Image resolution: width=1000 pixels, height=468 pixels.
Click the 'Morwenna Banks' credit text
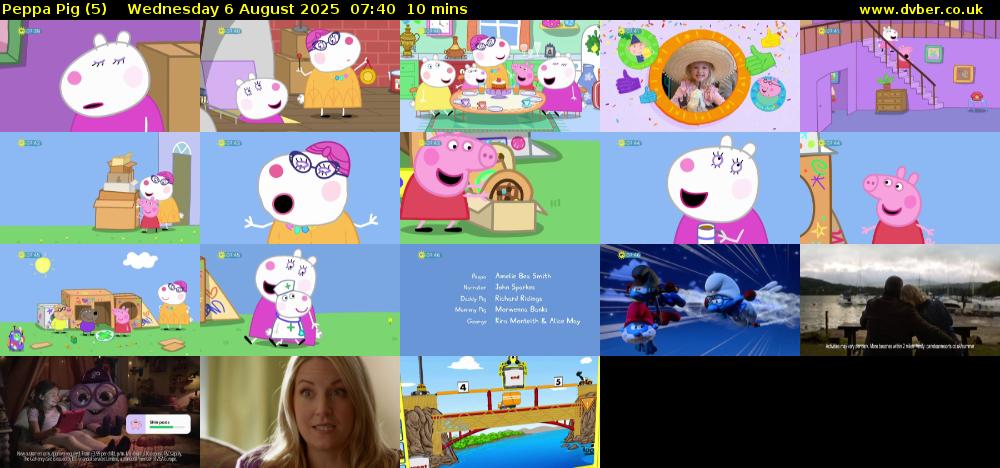click(x=521, y=310)
